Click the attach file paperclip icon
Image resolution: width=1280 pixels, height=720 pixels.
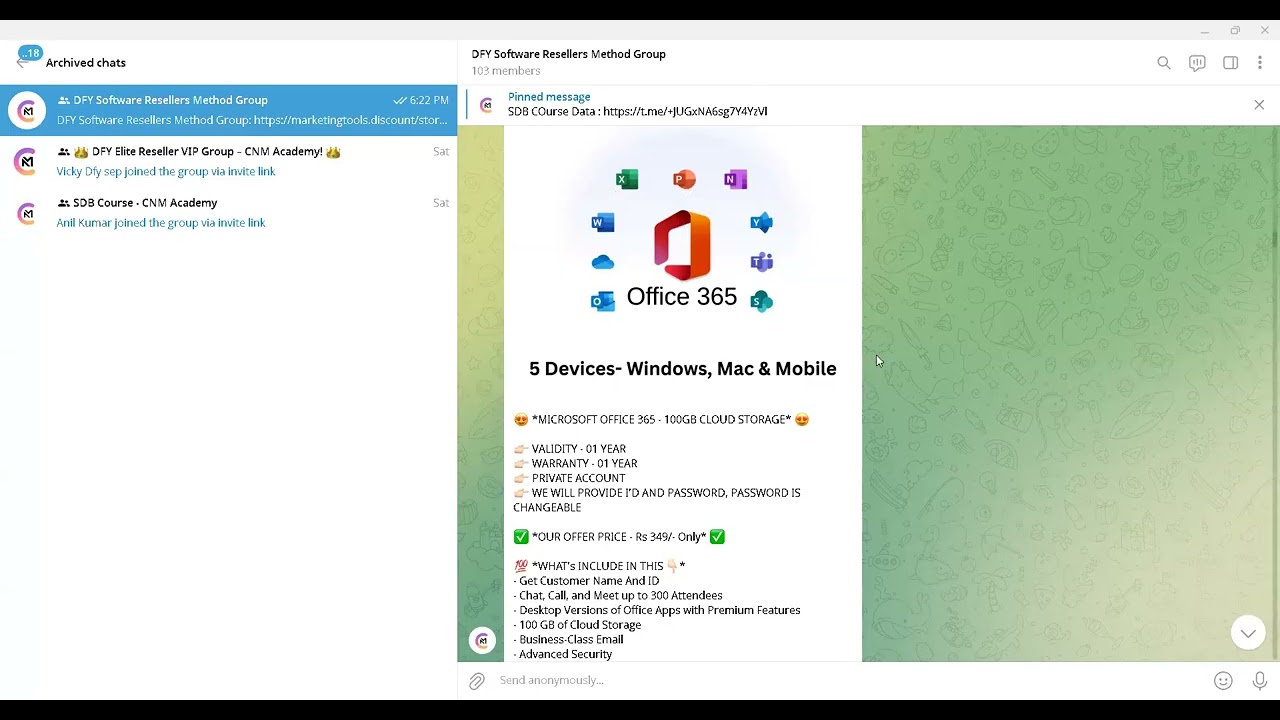[x=477, y=681]
